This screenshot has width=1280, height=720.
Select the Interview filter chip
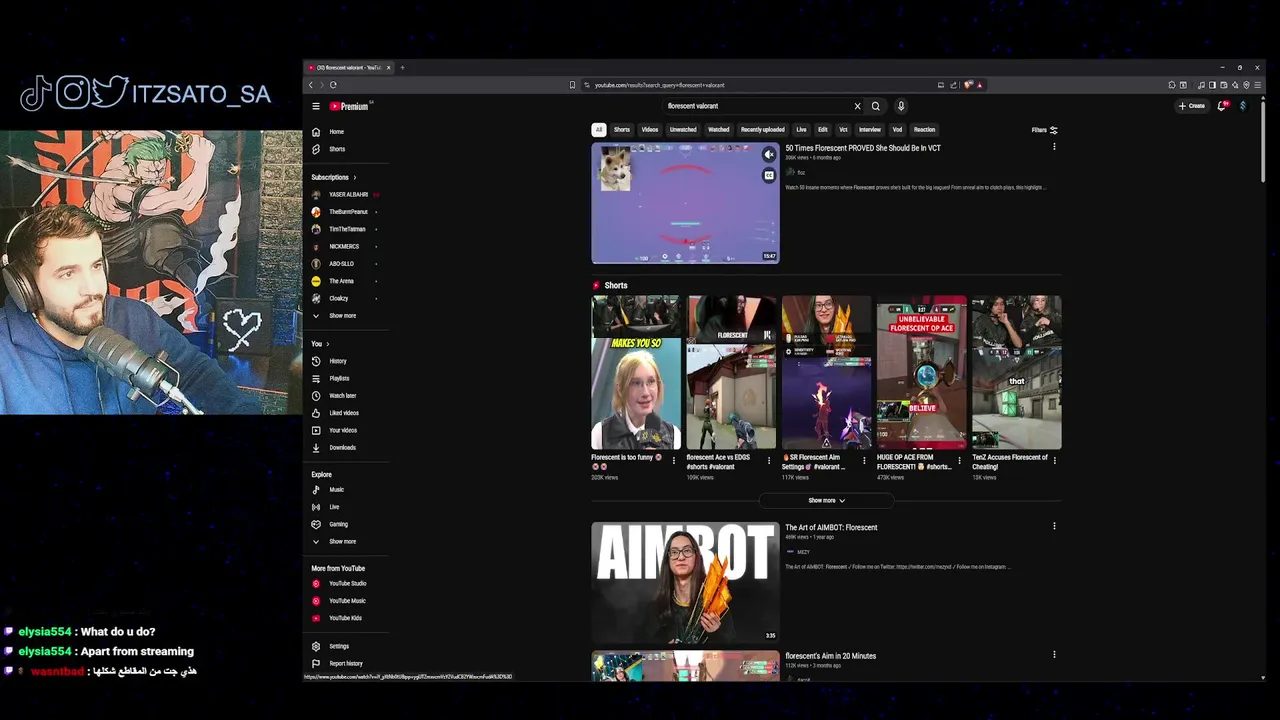(870, 130)
